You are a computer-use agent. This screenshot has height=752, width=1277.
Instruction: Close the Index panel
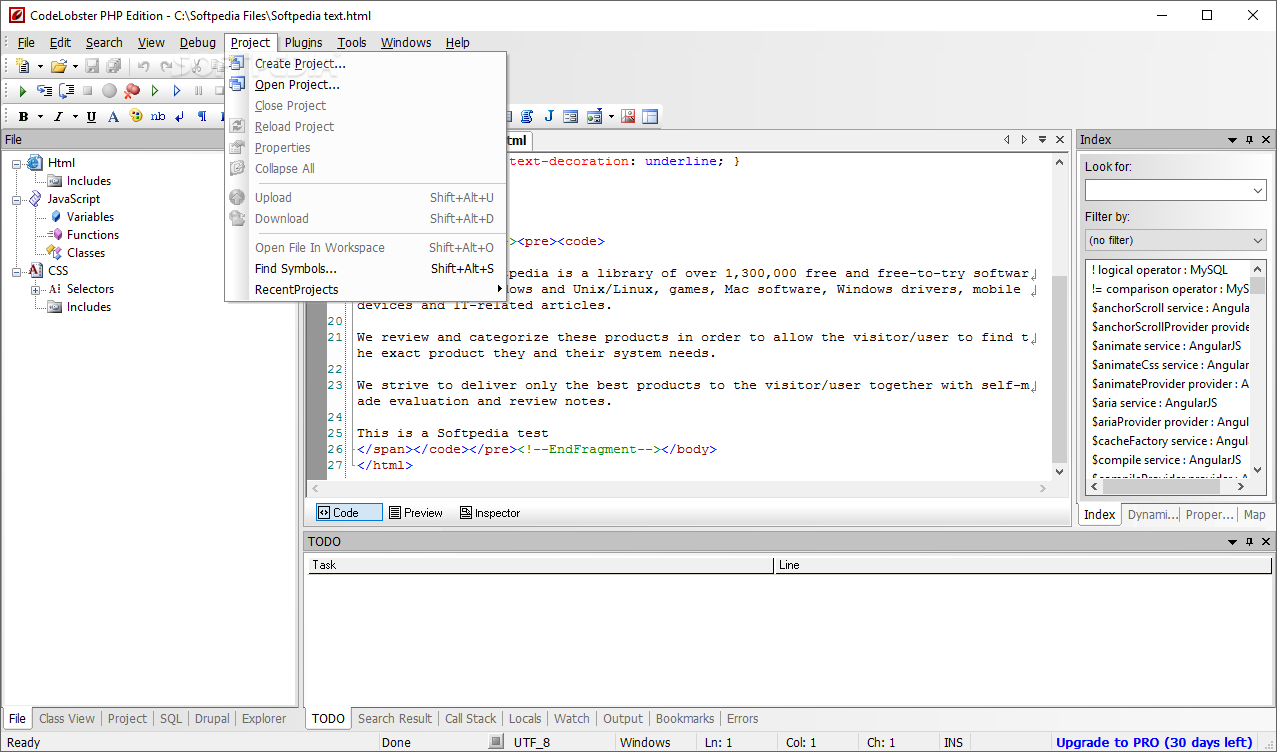1266,140
